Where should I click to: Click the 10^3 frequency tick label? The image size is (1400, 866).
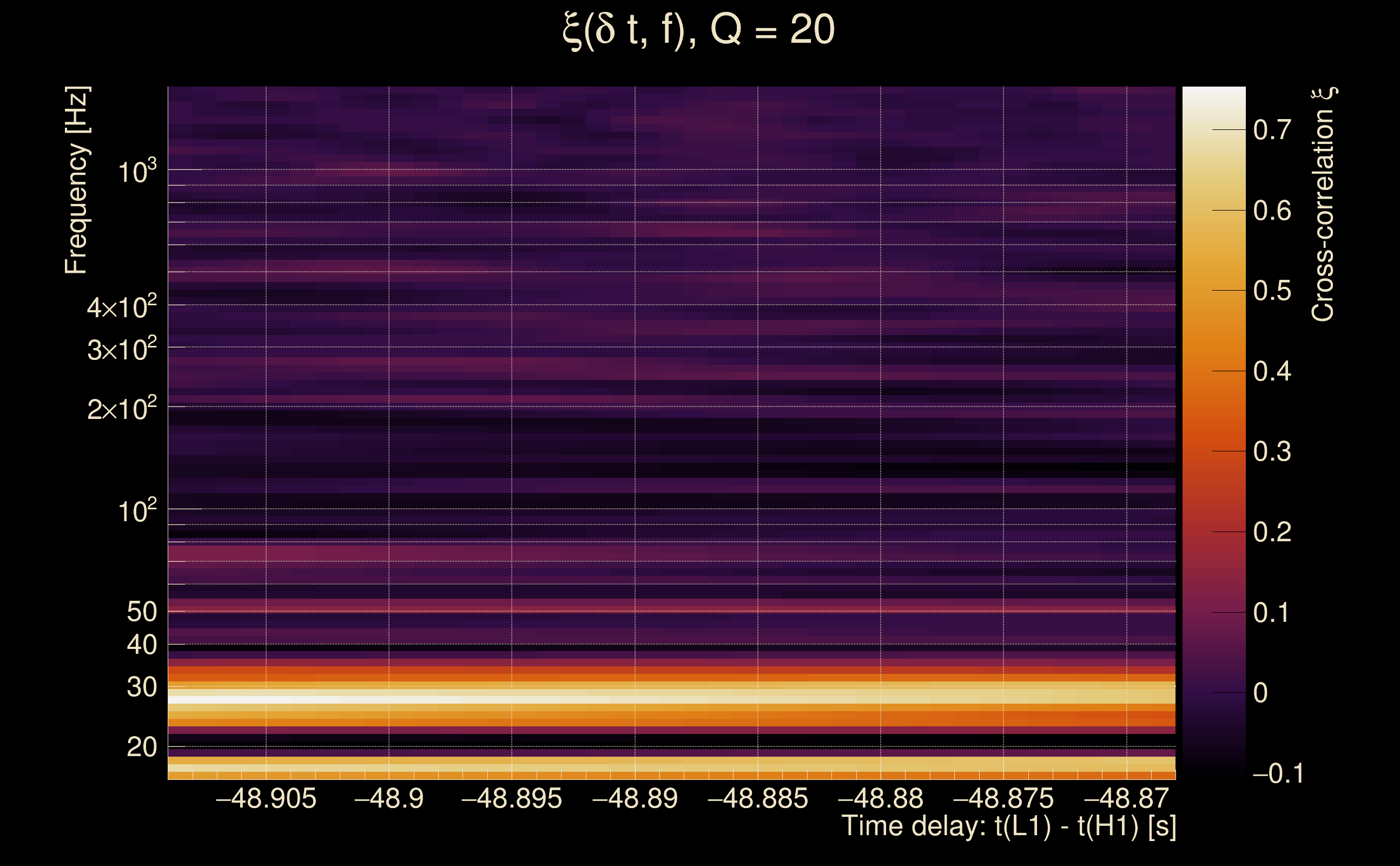(x=137, y=170)
